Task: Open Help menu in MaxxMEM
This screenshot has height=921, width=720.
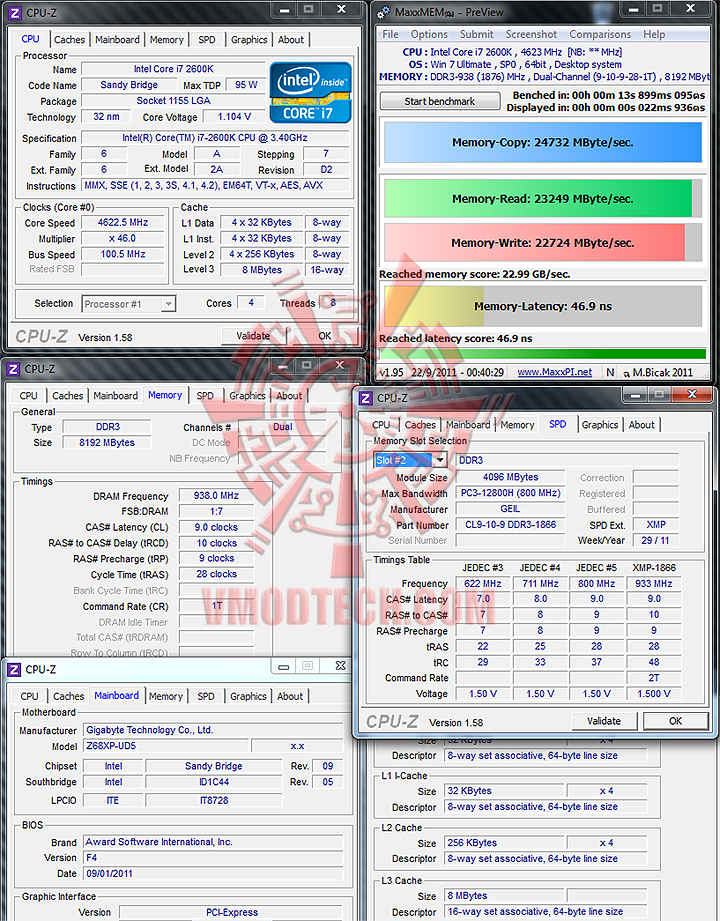Action: (x=654, y=34)
